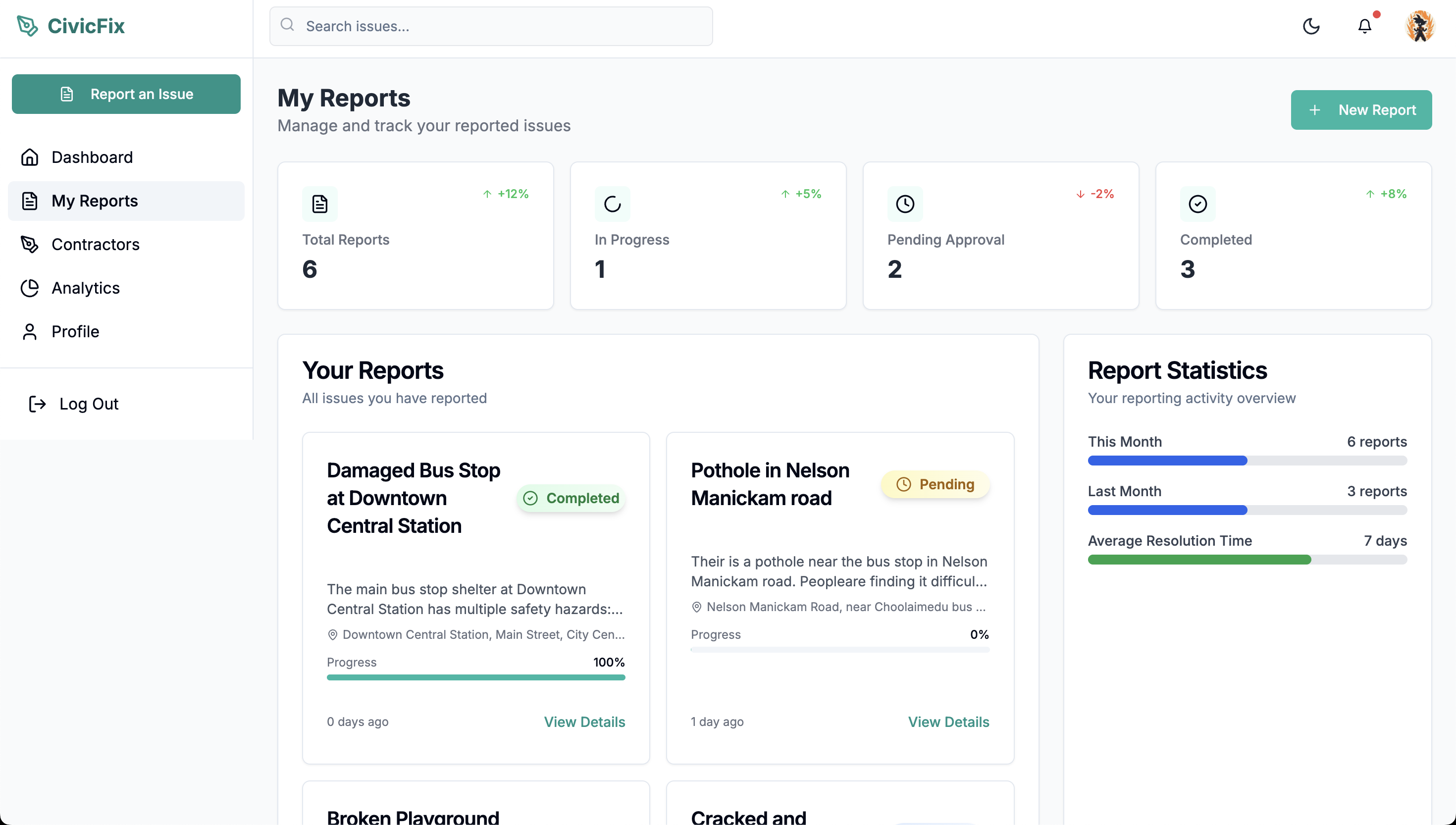Create a New Report
This screenshot has height=825, width=1456.
(x=1361, y=110)
